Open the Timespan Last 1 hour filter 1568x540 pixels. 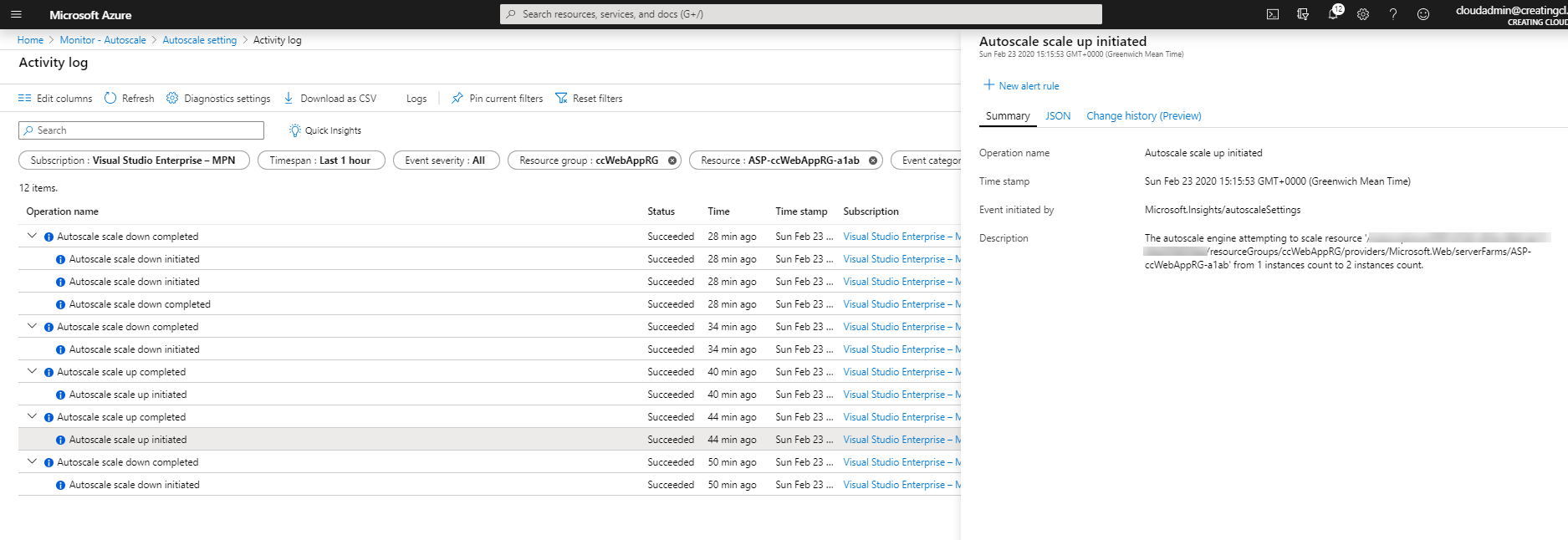[320, 160]
